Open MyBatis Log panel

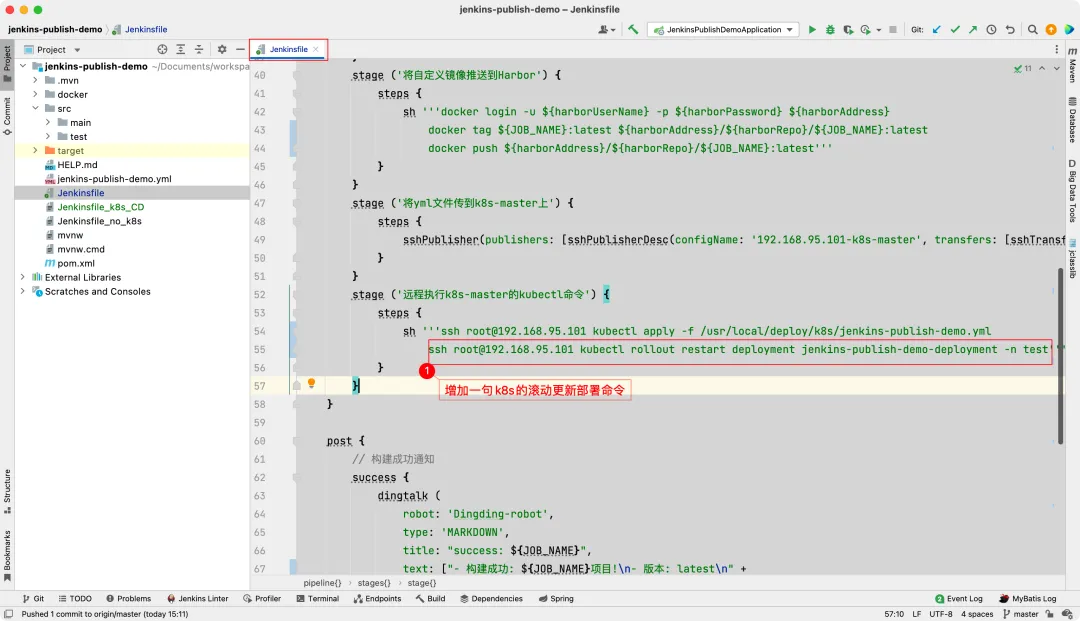[1027, 598]
